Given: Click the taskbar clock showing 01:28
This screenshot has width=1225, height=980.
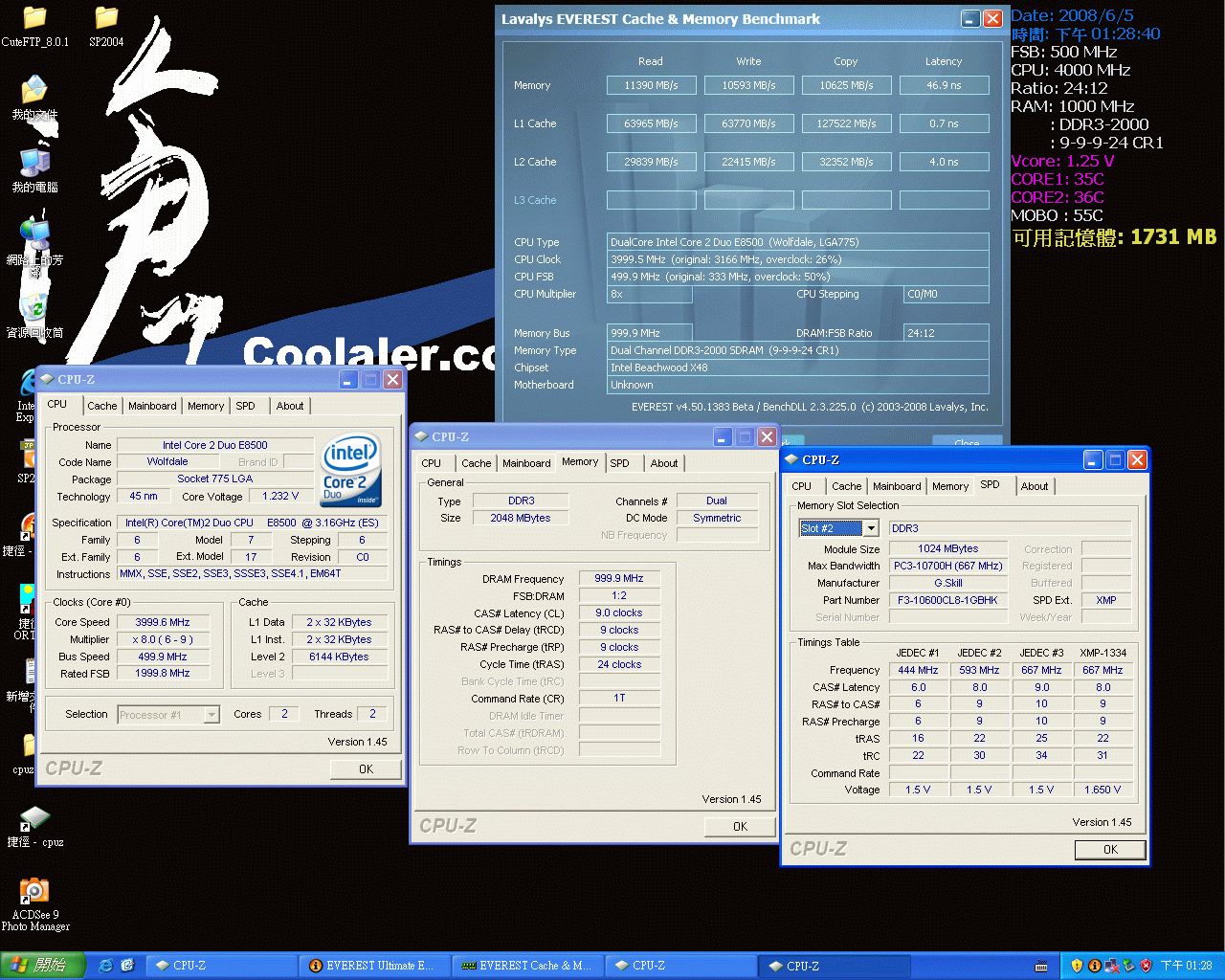Looking at the screenshot, I should click(x=1187, y=966).
